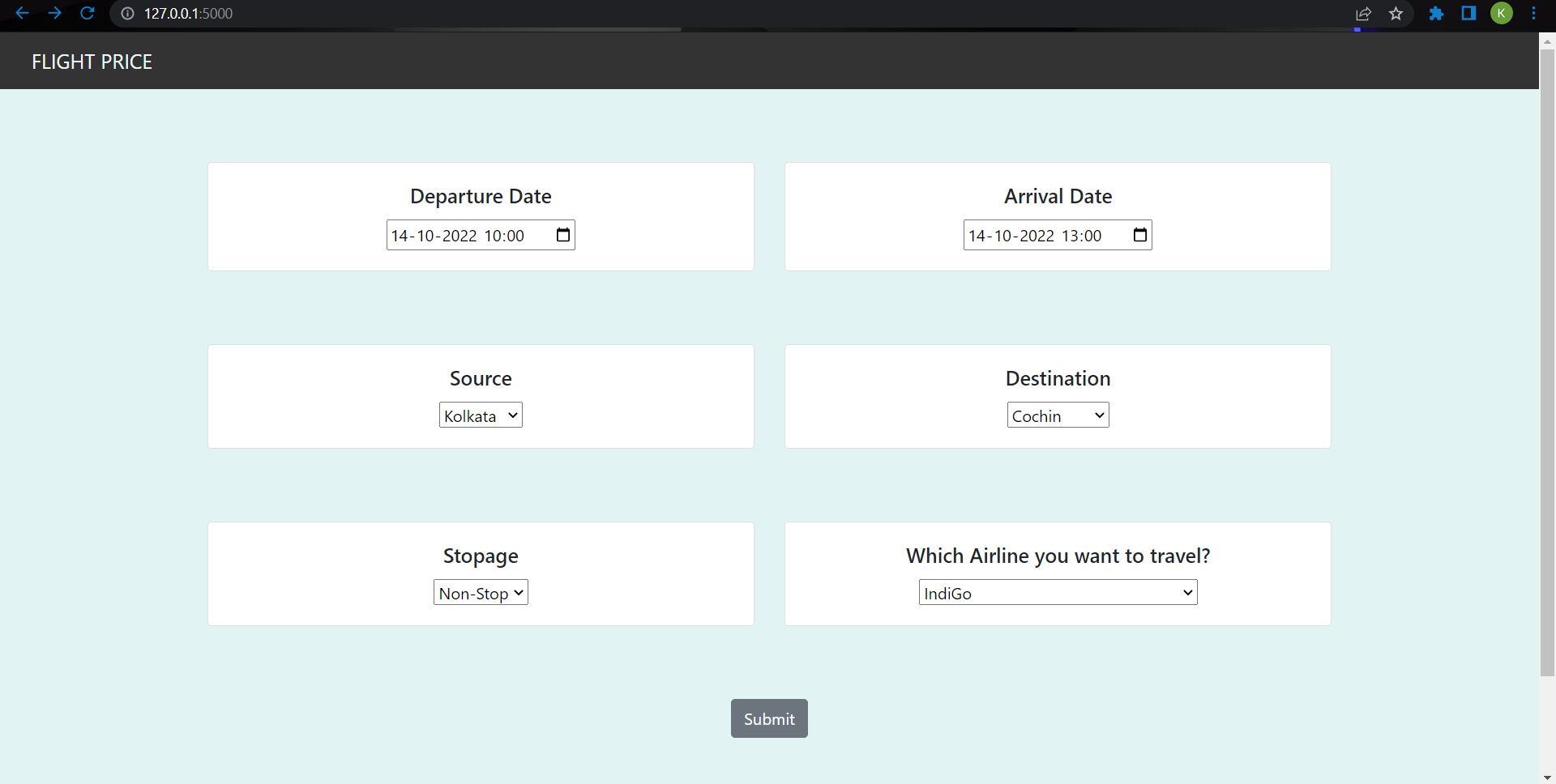Click the browser back arrow
The width and height of the screenshot is (1556, 784).
[x=21, y=13]
